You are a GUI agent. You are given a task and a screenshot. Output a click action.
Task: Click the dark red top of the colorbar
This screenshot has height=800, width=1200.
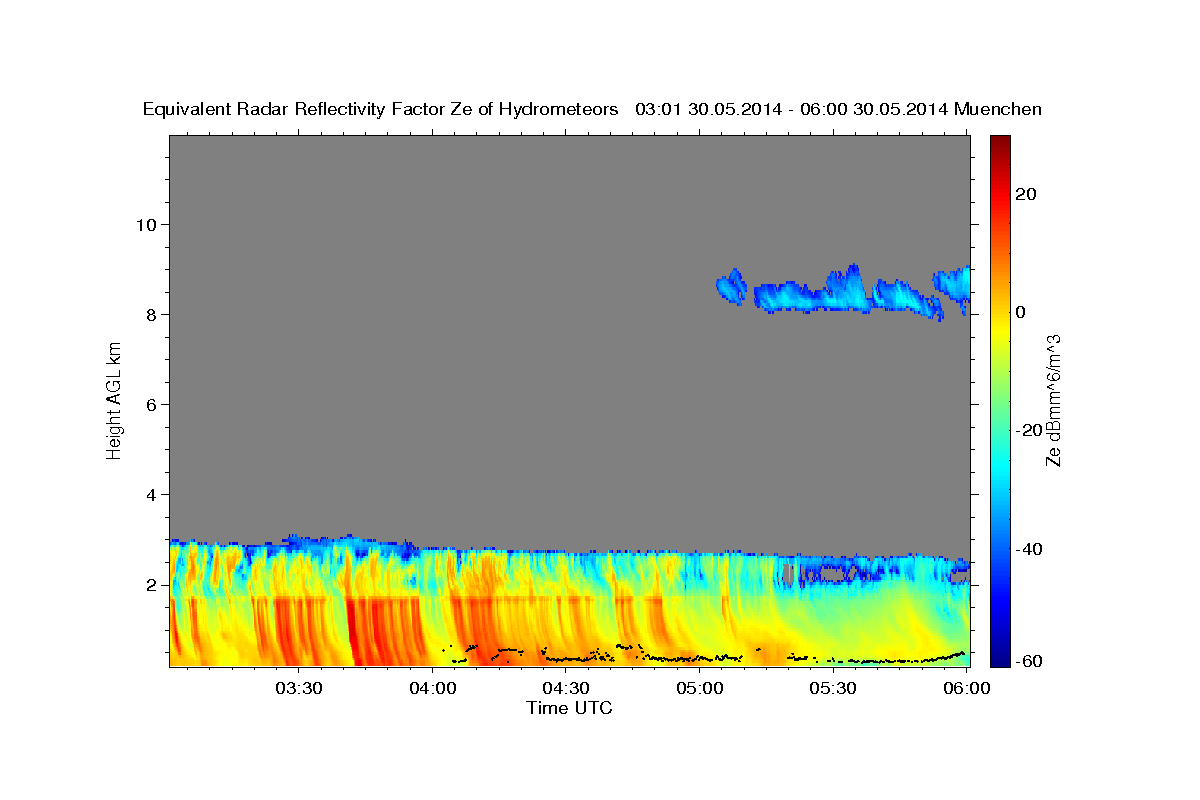point(1000,145)
